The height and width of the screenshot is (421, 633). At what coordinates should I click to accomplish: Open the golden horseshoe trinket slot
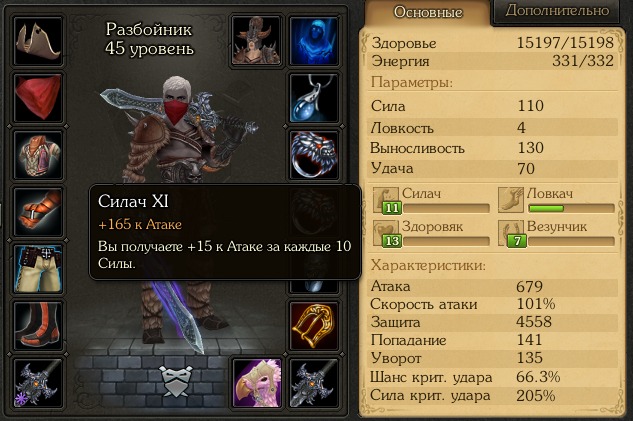(x=314, y=326)
